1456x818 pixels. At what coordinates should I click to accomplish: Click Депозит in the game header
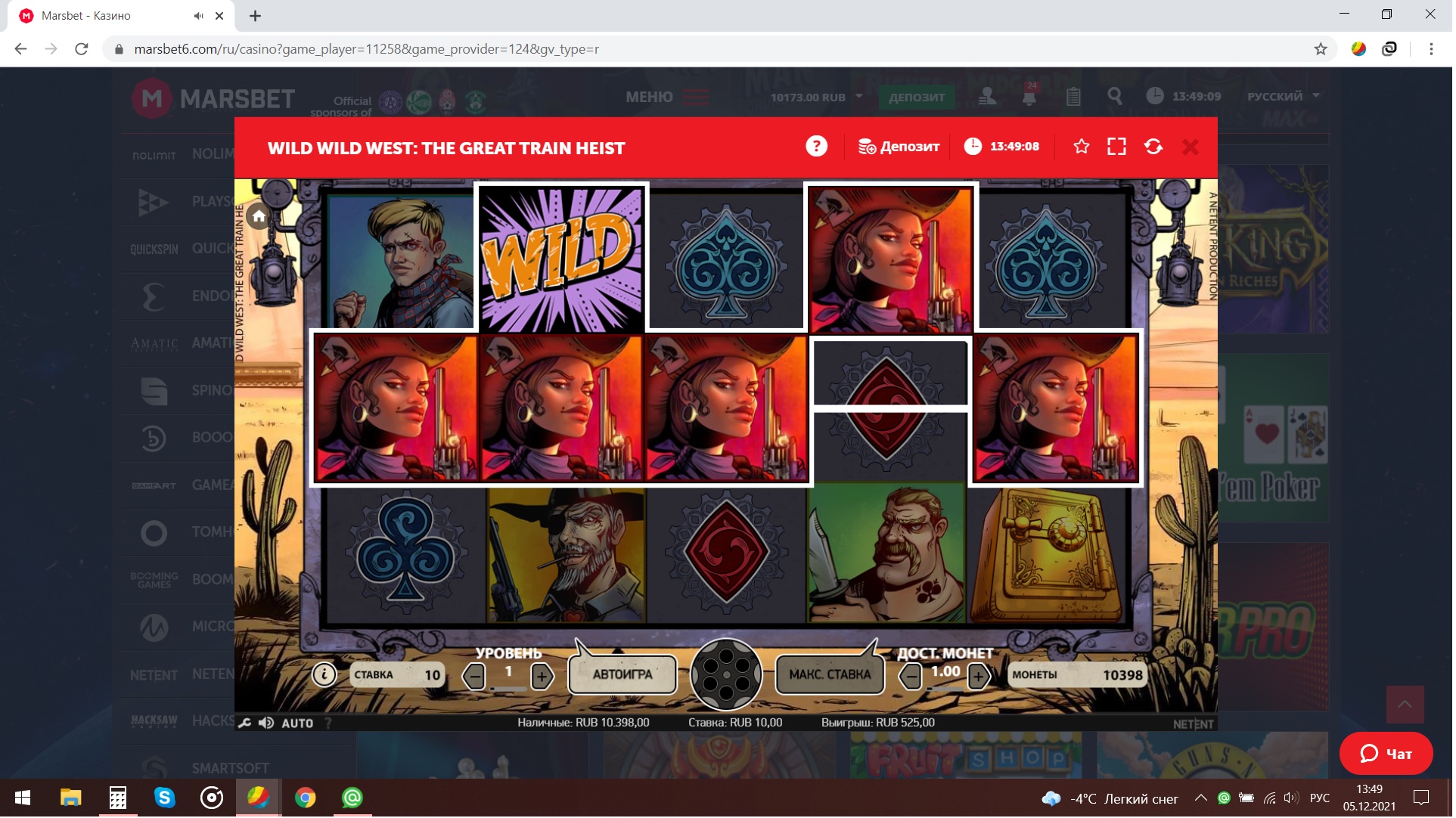click(x=900, y=147)
